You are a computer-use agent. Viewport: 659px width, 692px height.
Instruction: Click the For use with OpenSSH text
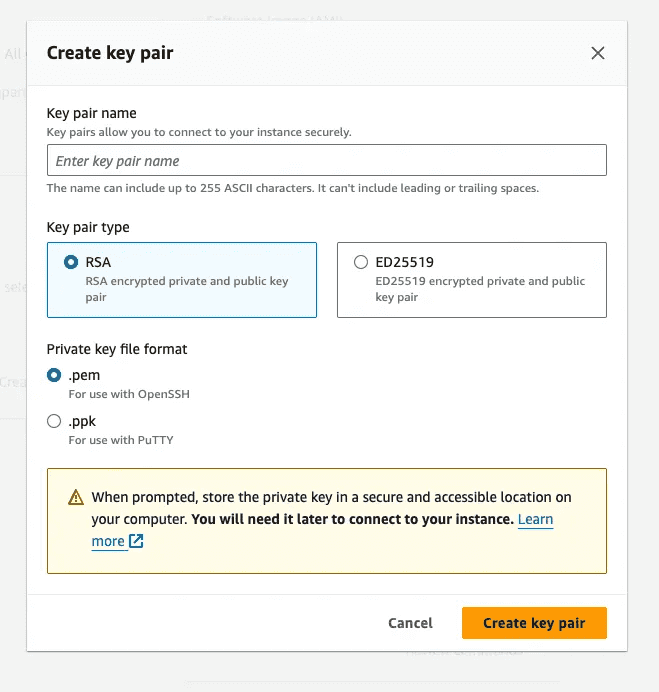coord(129,394)
